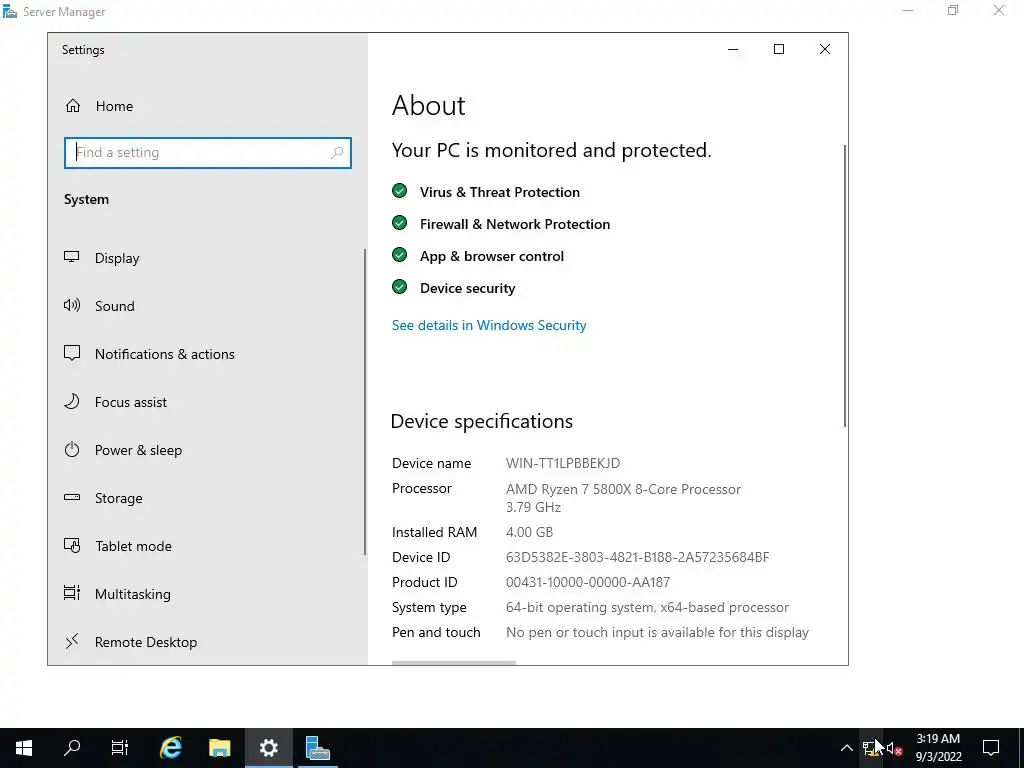The height and width of the screenshot is (768, 1024).
Task: Click the AMD Ryzen 7 5800X processor text
Action: tap(623, 489)
